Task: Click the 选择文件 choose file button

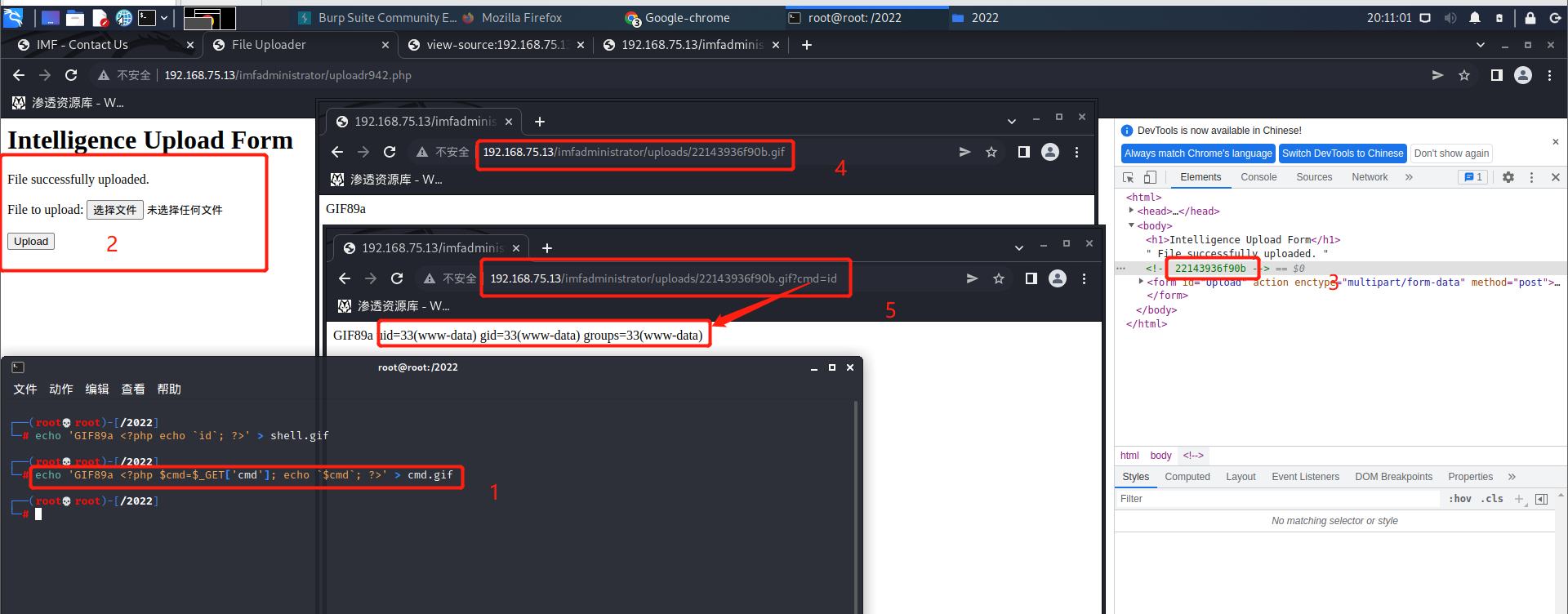Action: click(x=115, y=210)
